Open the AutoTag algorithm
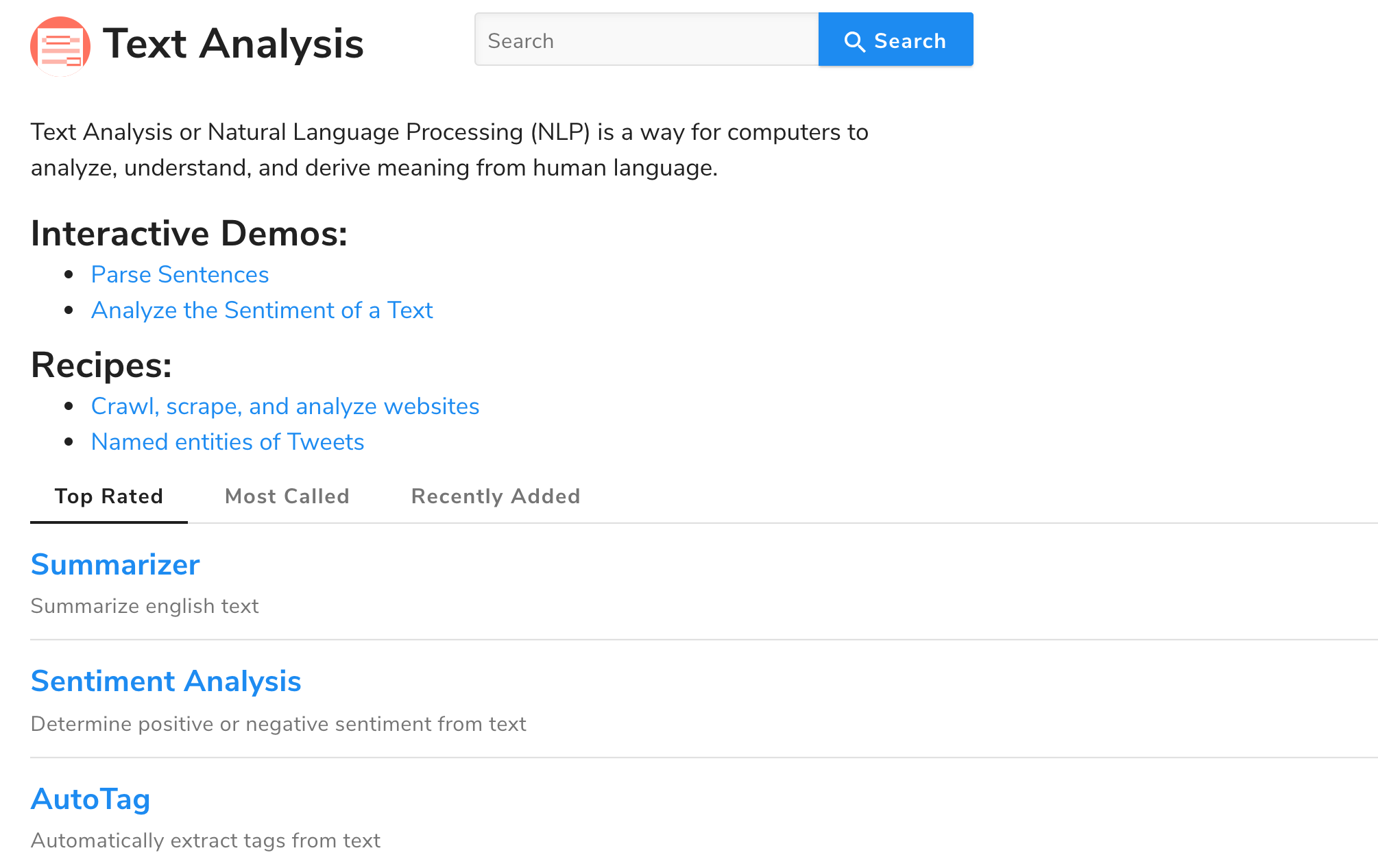This screenshot has height=868, width=1378. [90, 799]
